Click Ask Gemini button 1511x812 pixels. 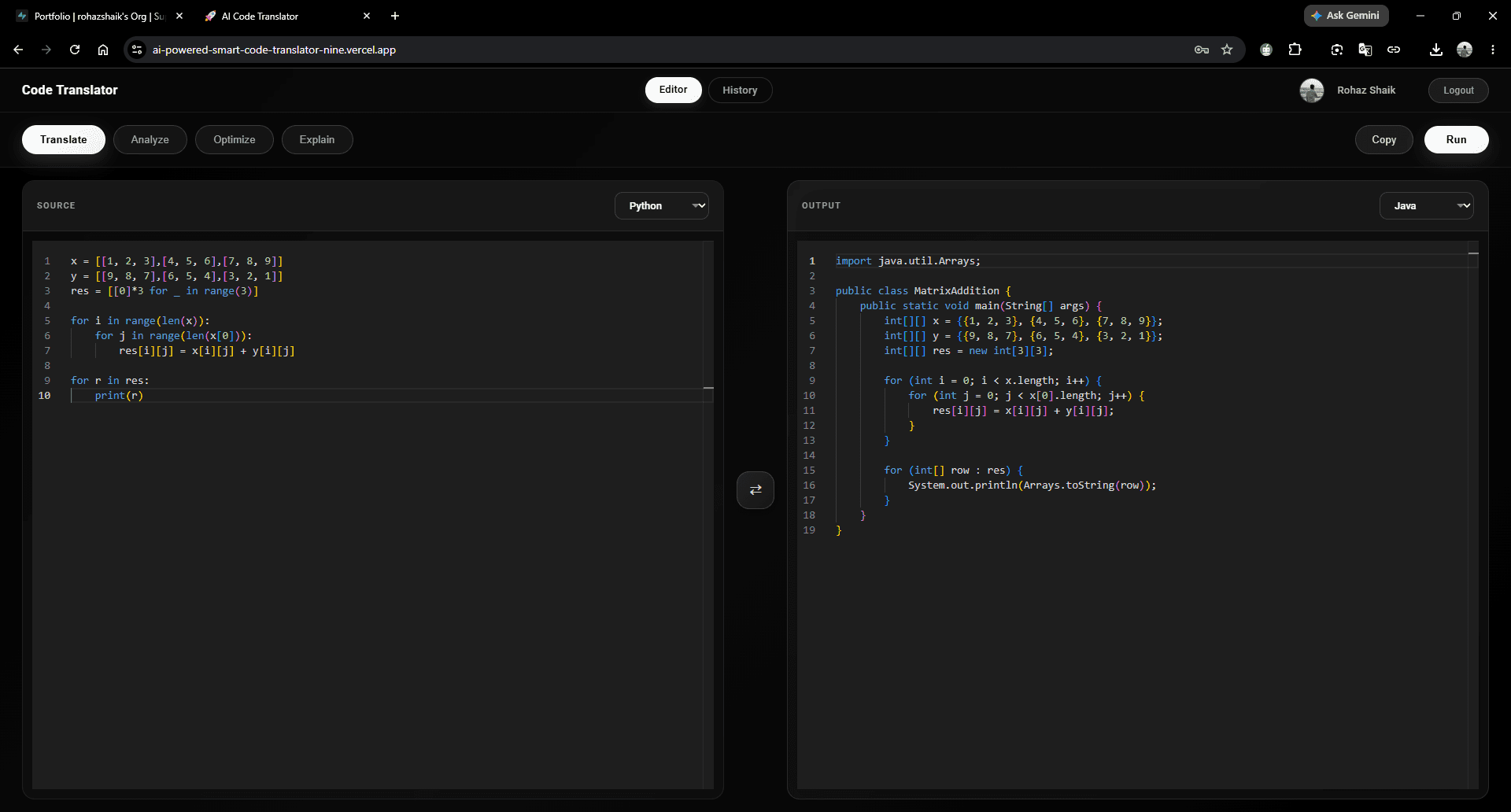1346,16
